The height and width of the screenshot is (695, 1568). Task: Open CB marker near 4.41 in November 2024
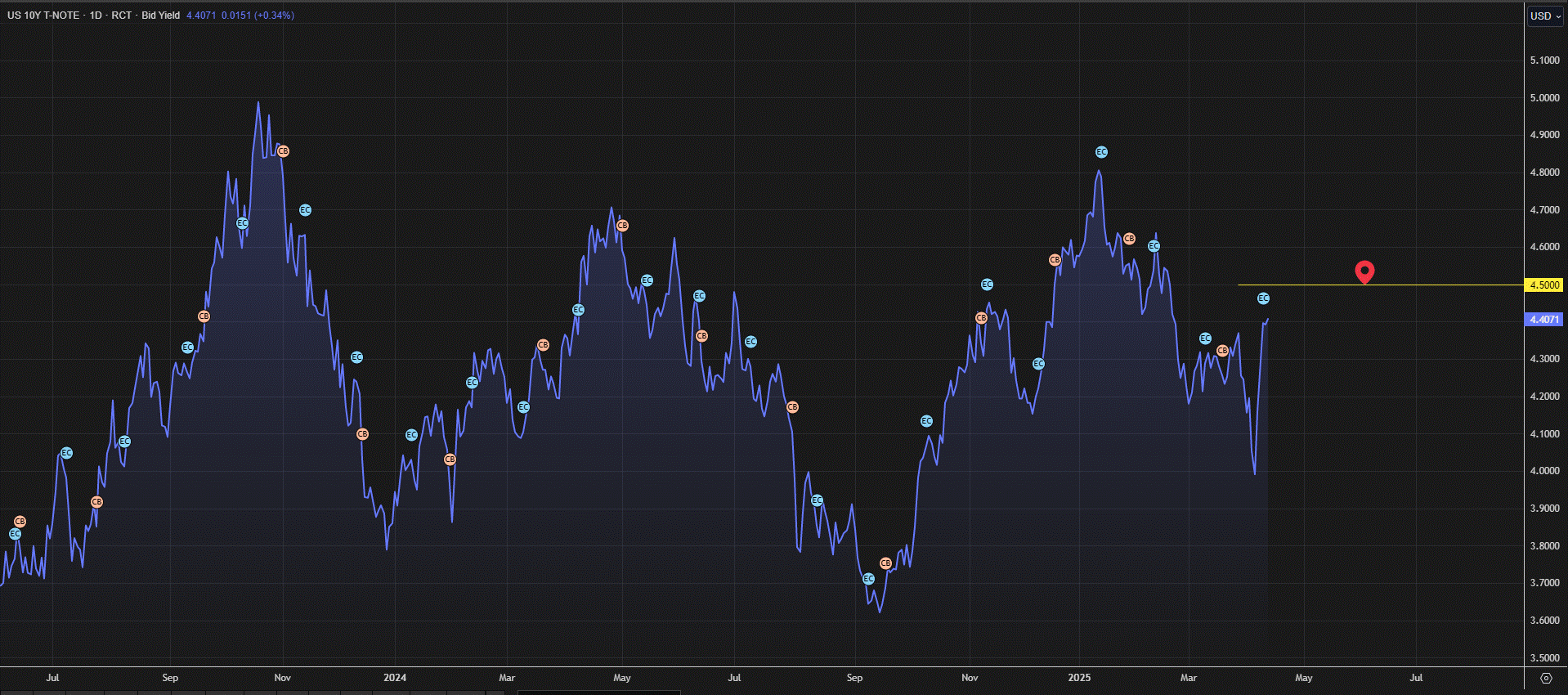(x=981, y=318)
